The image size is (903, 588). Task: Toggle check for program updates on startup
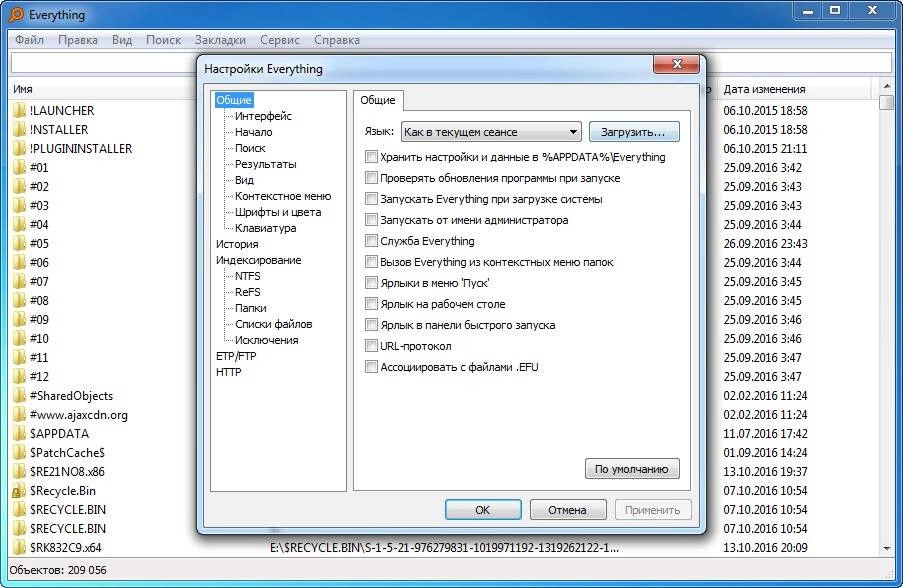point(371,178)
